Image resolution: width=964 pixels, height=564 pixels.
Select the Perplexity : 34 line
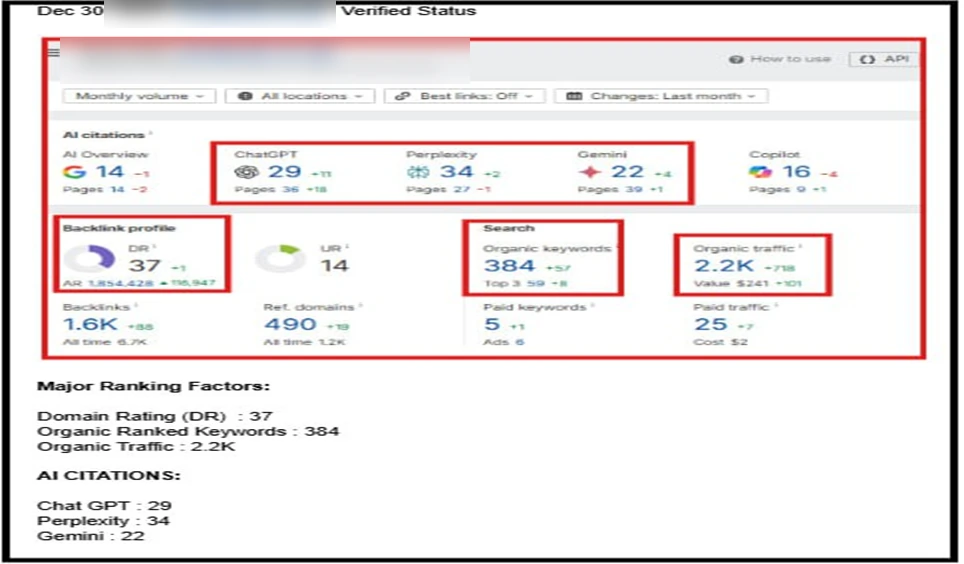[103, 521]
